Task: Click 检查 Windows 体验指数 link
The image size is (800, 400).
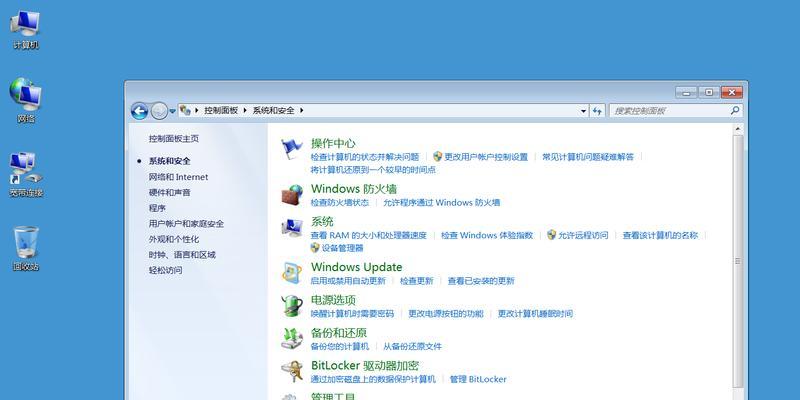Action: (487, 235)
